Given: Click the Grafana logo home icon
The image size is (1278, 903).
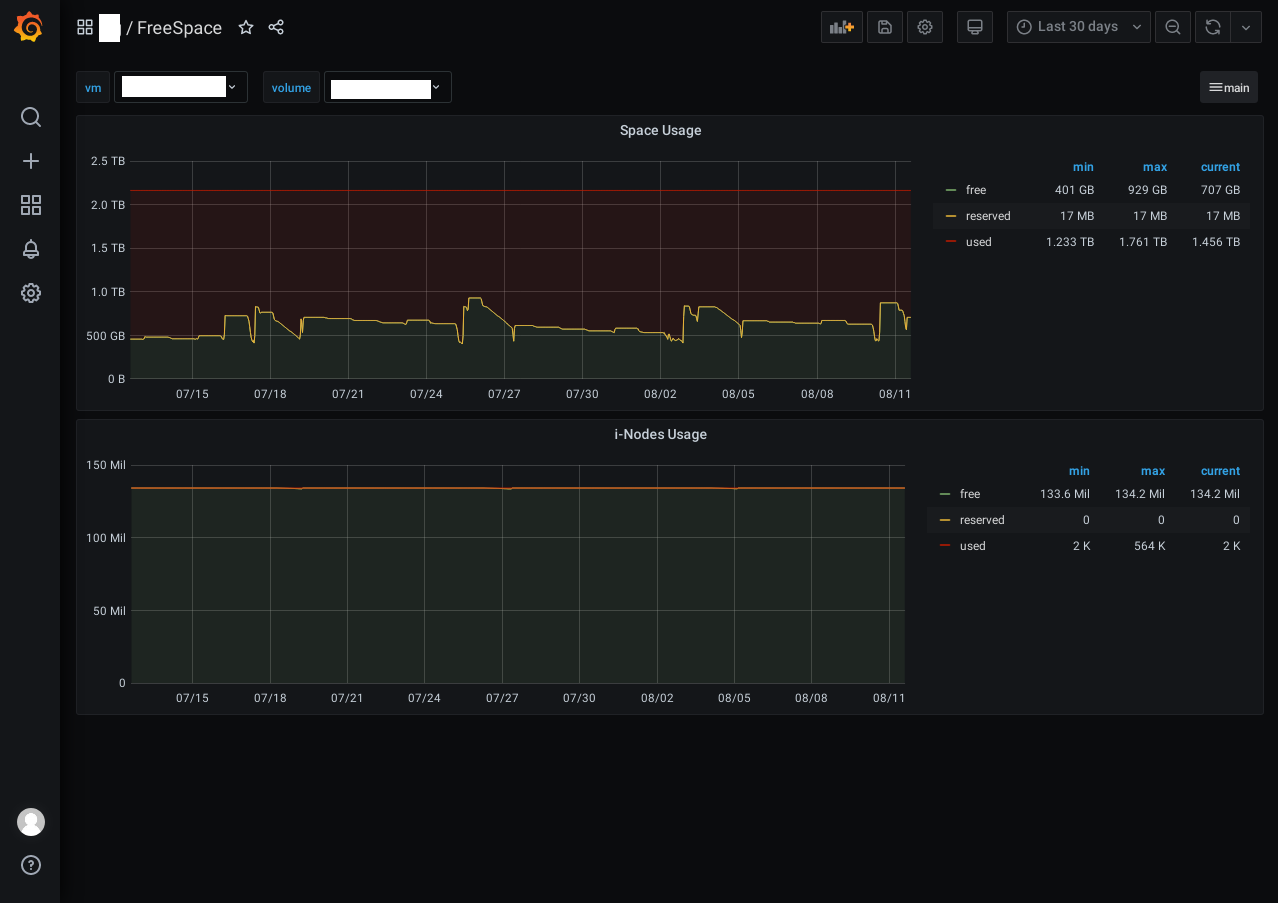Looking at the screenshot, I should 29,27.
